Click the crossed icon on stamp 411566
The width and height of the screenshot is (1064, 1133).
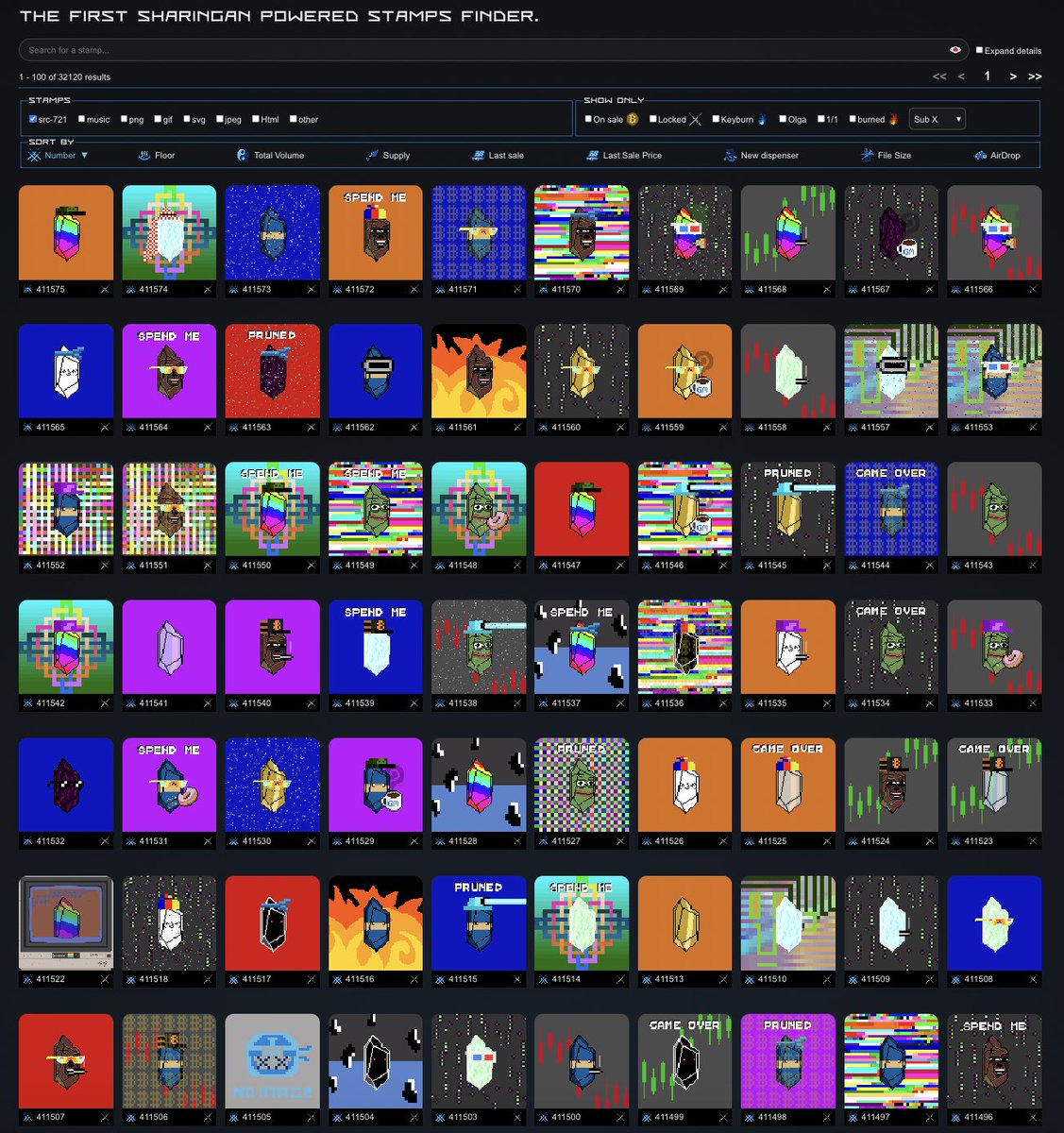tap(1033, 290)
